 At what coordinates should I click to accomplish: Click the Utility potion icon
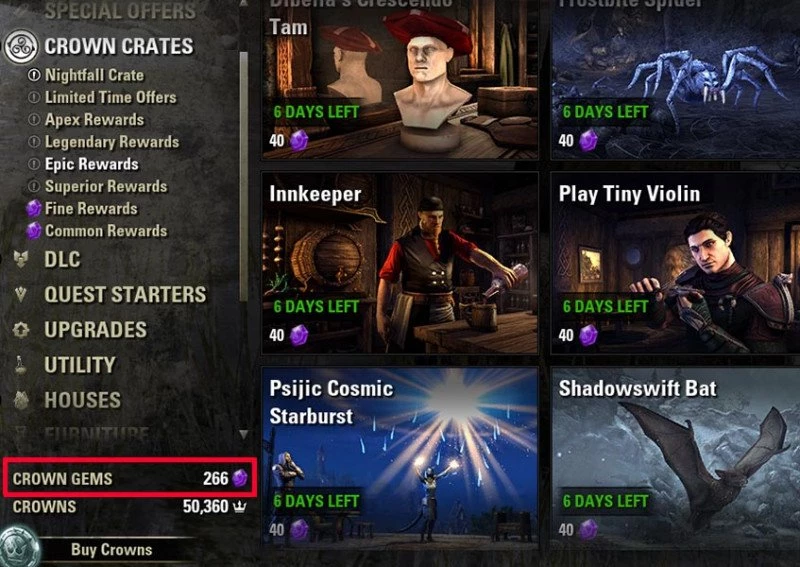20,365
